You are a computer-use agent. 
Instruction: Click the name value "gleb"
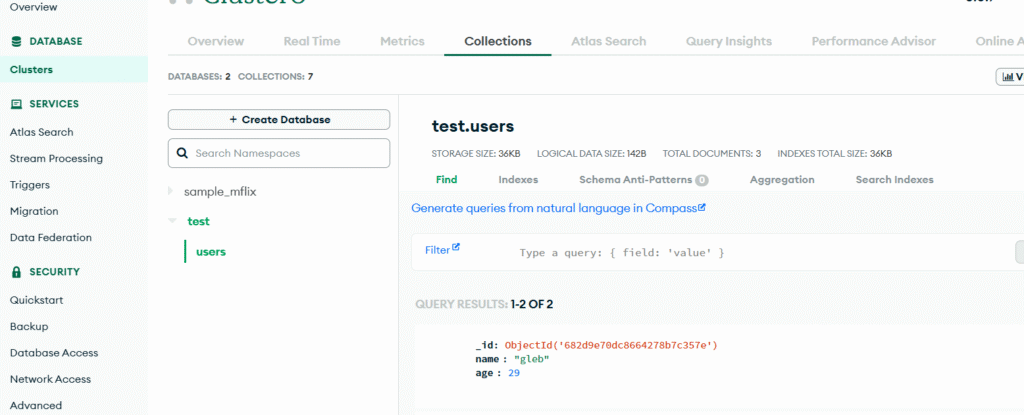[x=532, y=359]
